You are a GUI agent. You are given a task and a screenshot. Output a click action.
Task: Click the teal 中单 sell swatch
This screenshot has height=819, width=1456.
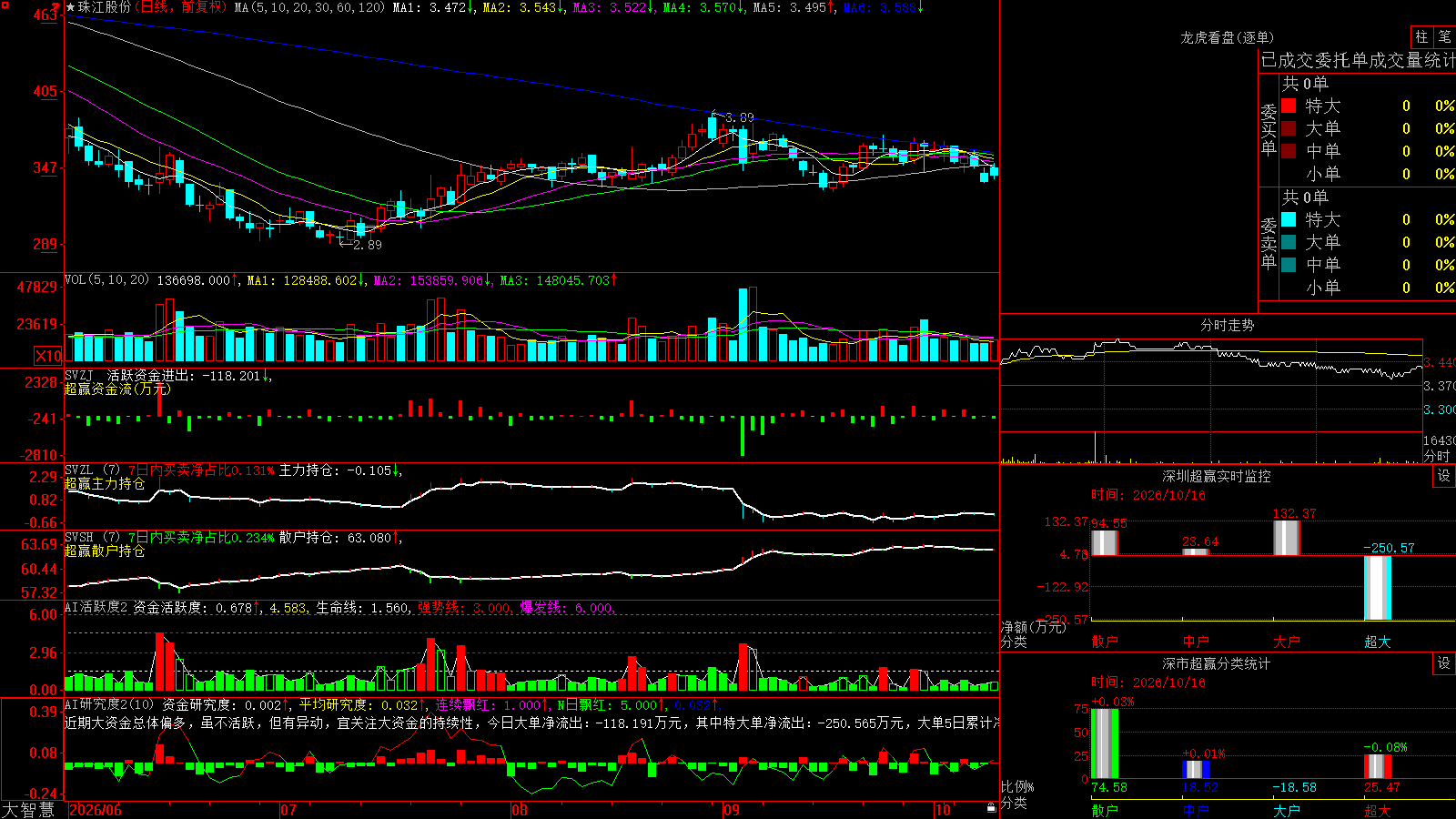[1289, 265]
